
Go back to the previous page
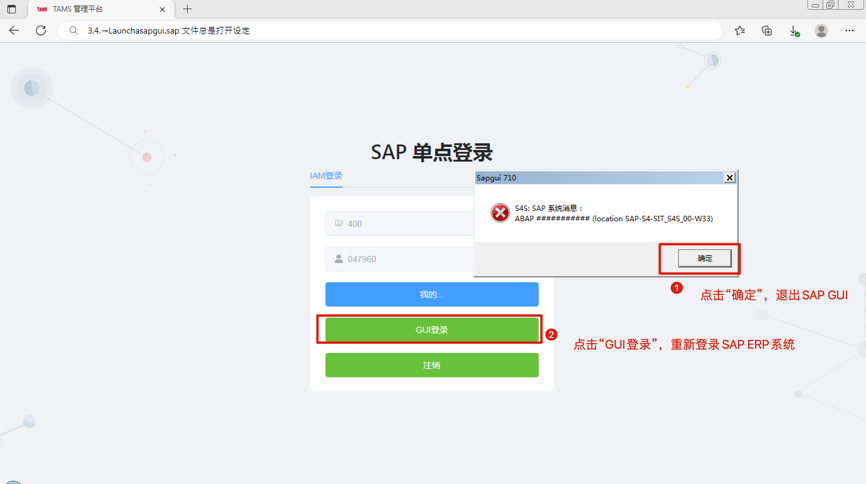coord(14,30)
